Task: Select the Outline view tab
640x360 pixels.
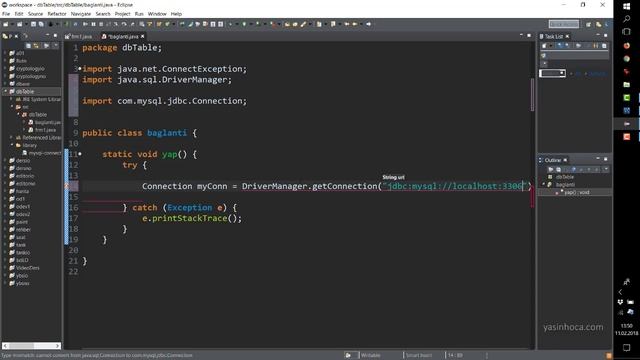Action: coord(553,160)
